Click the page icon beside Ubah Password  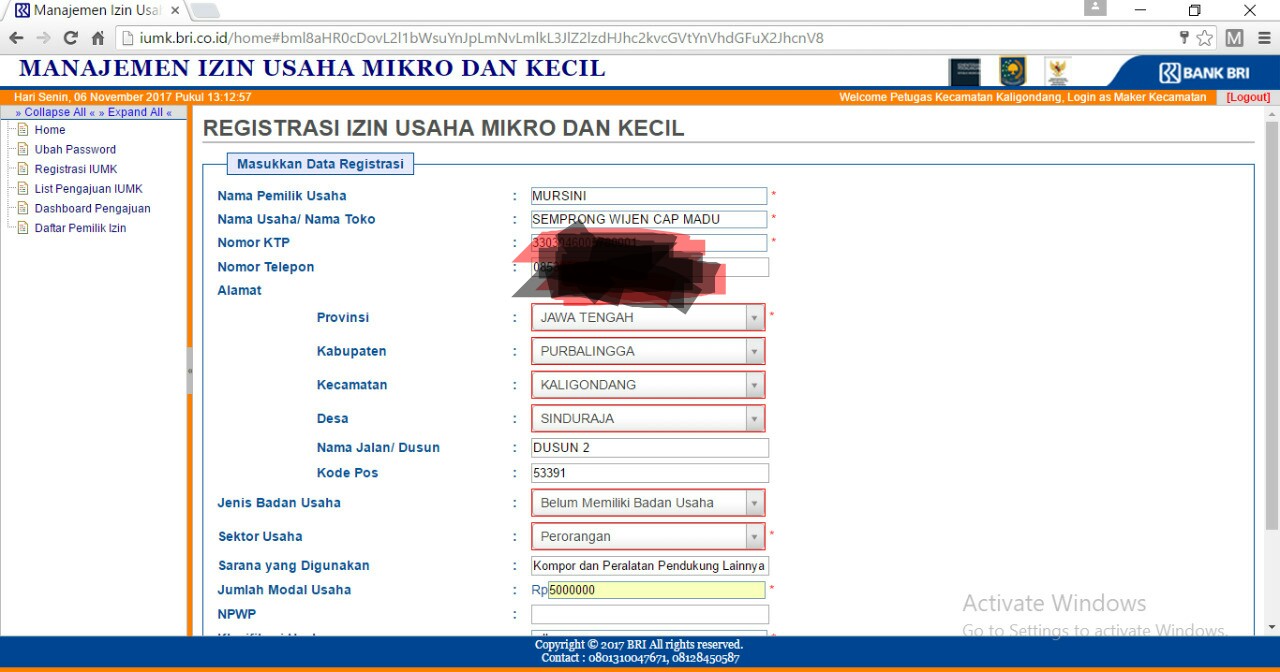(x=23, y=149)
